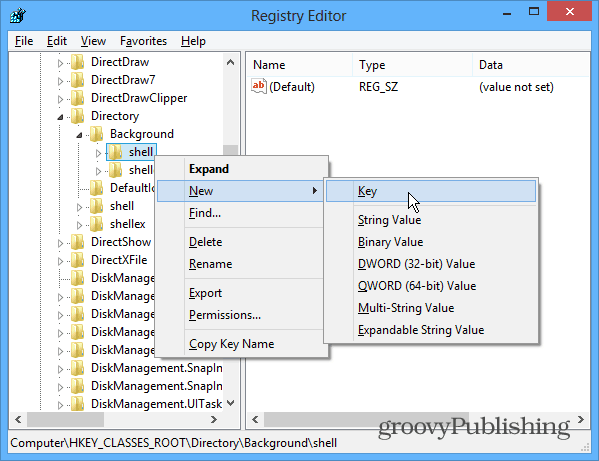The width and height of the screenshot is (599, 461).
Task: Click the DirectShow folder icon
Action: click(78, 242)
